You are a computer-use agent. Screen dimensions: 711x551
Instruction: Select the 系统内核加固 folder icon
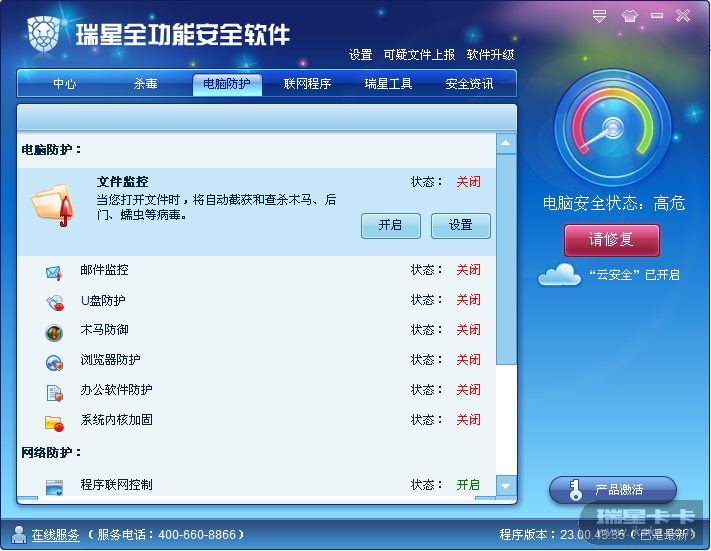point(54,423)
